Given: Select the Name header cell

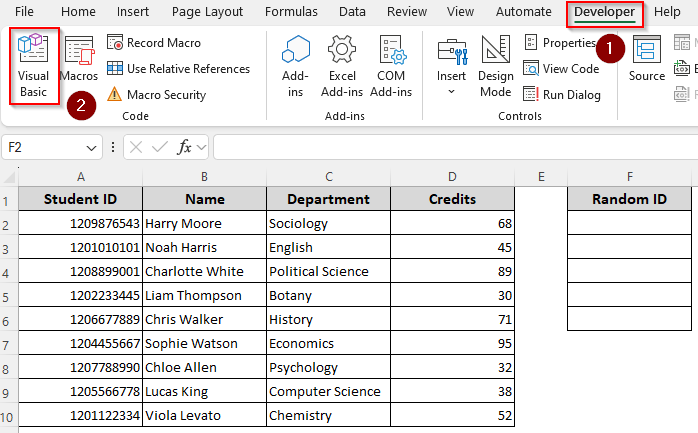Looking at the screenshot, I should pyautogui.click(x=204, y=199).
